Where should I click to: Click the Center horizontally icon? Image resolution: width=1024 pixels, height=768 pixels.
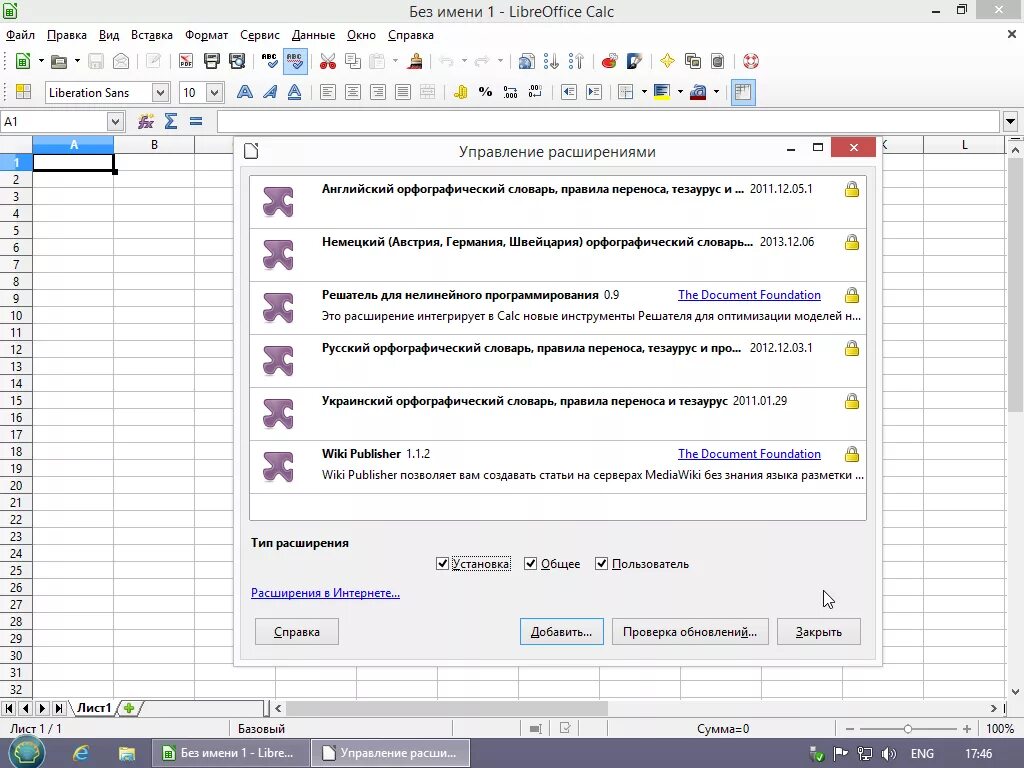coord(353,93)
